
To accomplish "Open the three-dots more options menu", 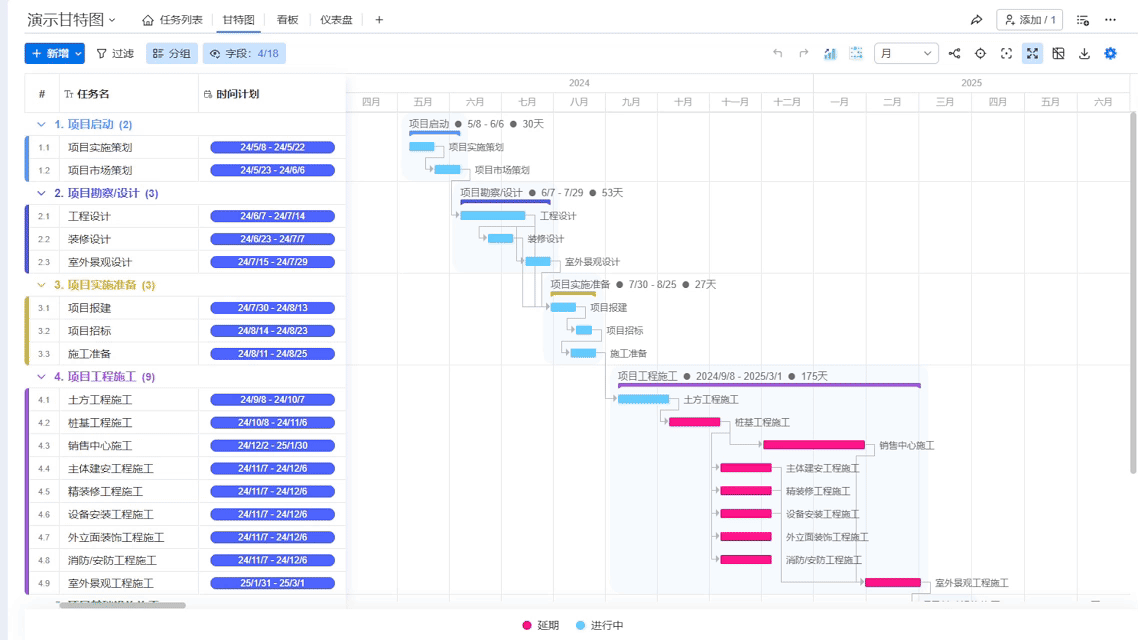I will point(1110,20).
